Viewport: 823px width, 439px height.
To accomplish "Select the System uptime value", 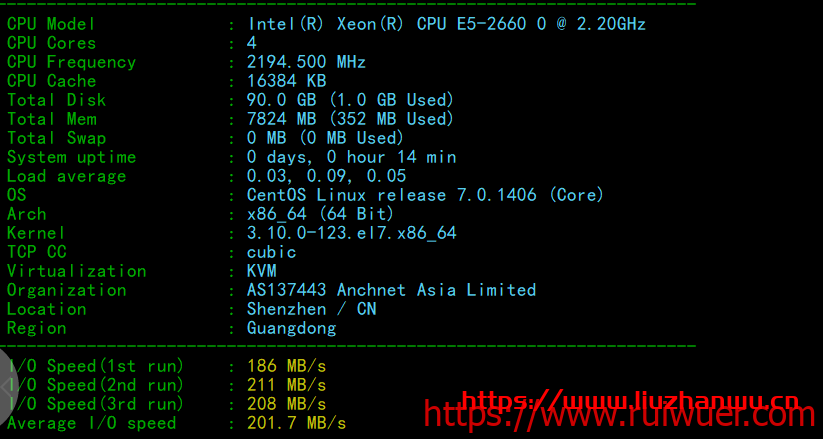I will click(351, 157).
